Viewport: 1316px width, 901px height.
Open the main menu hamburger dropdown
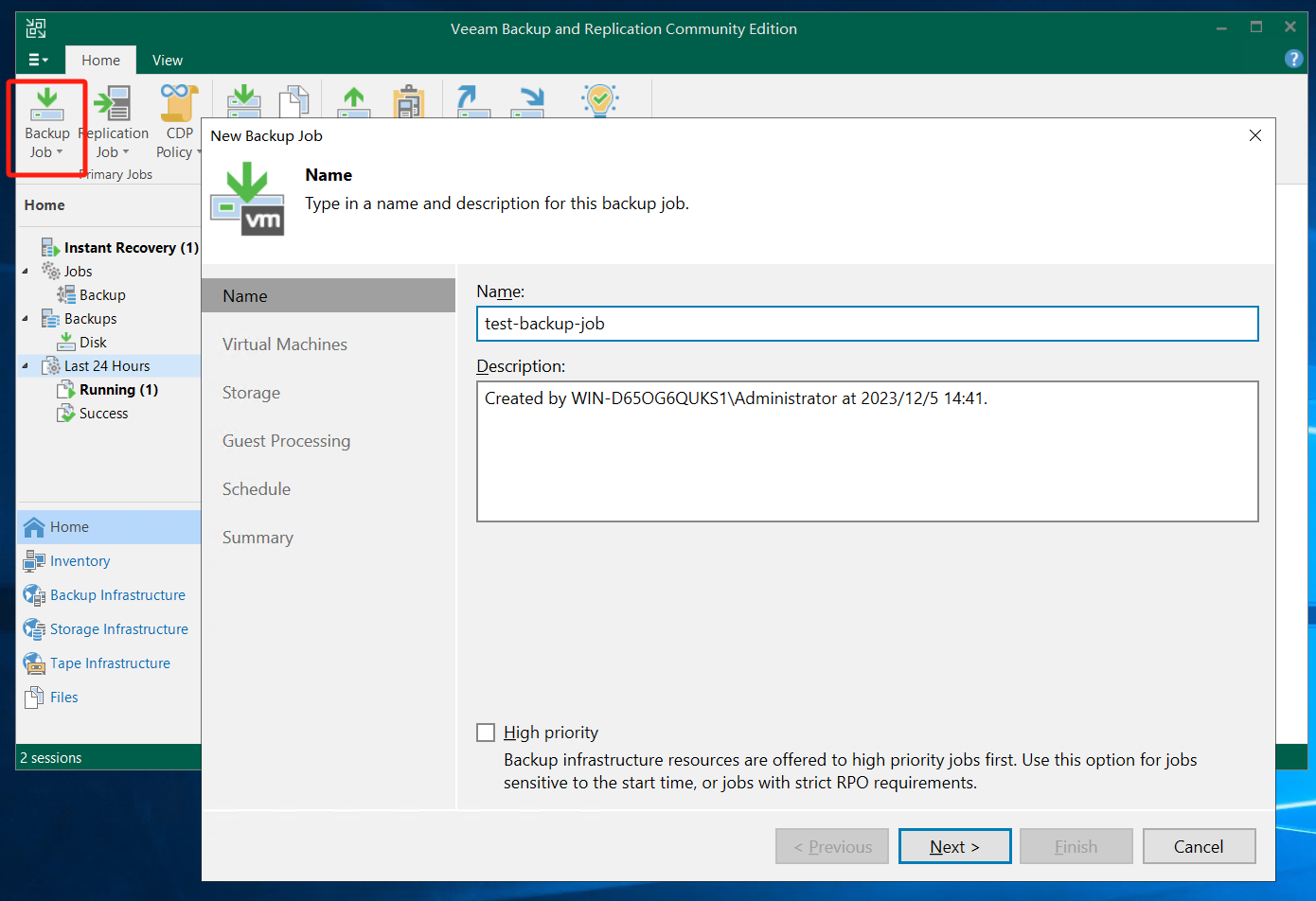(38, 60)
